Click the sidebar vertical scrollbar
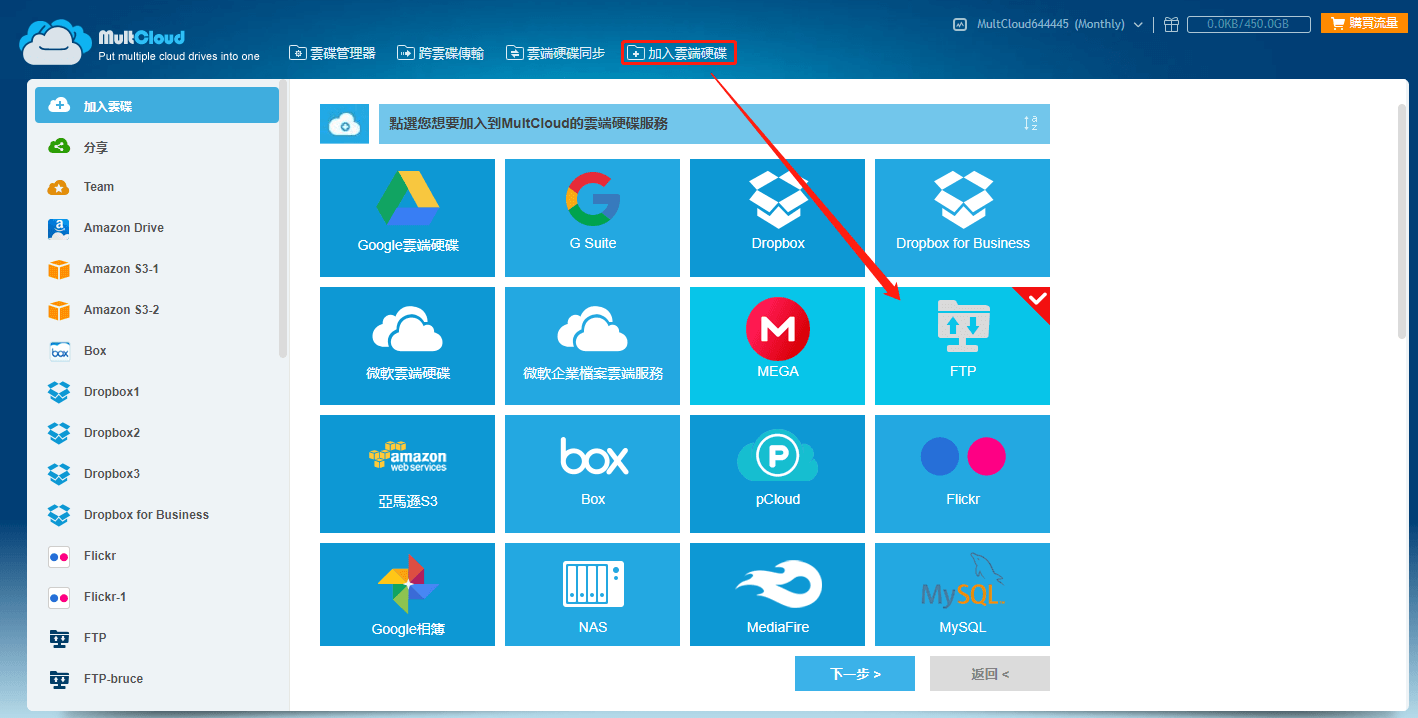The width and height of the screenshot is (1418, 718). (283, 220)
